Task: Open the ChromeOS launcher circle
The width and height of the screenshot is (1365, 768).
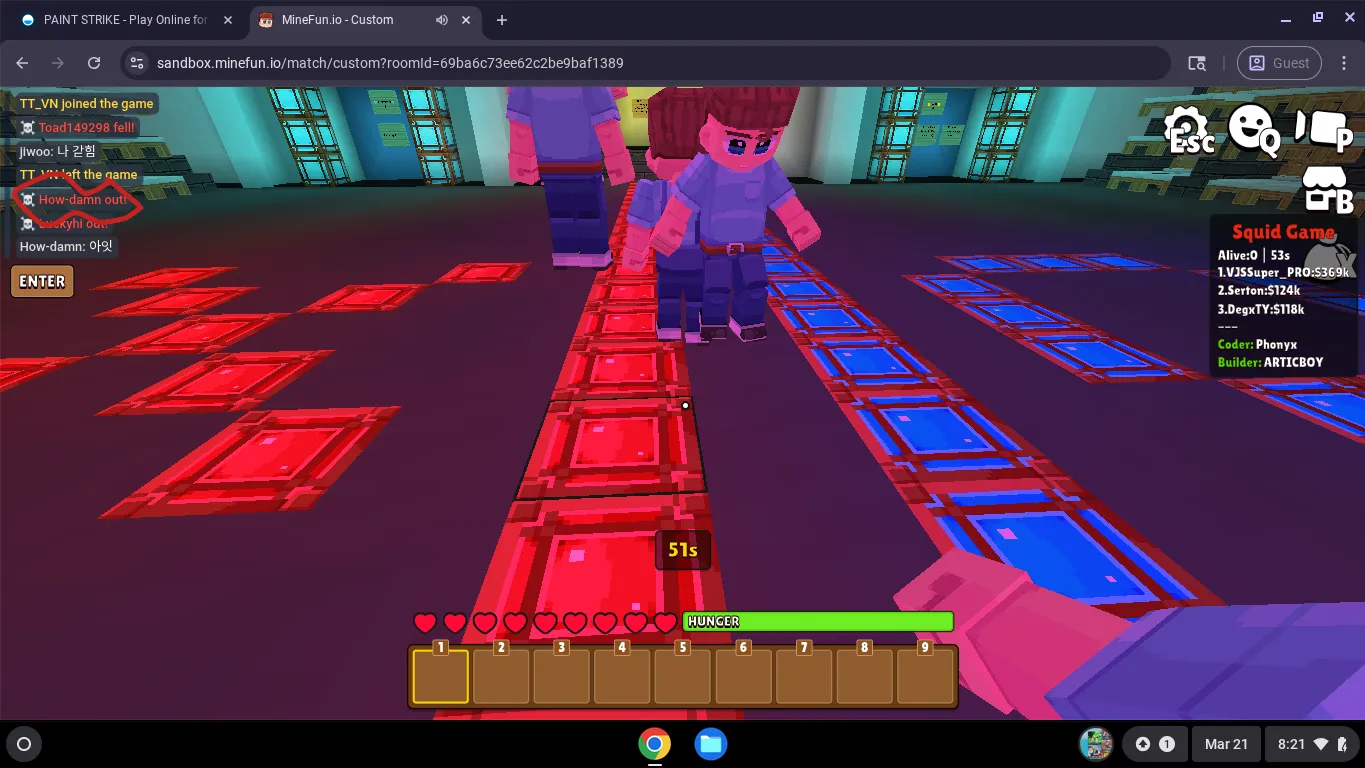Action: (25, 744)
